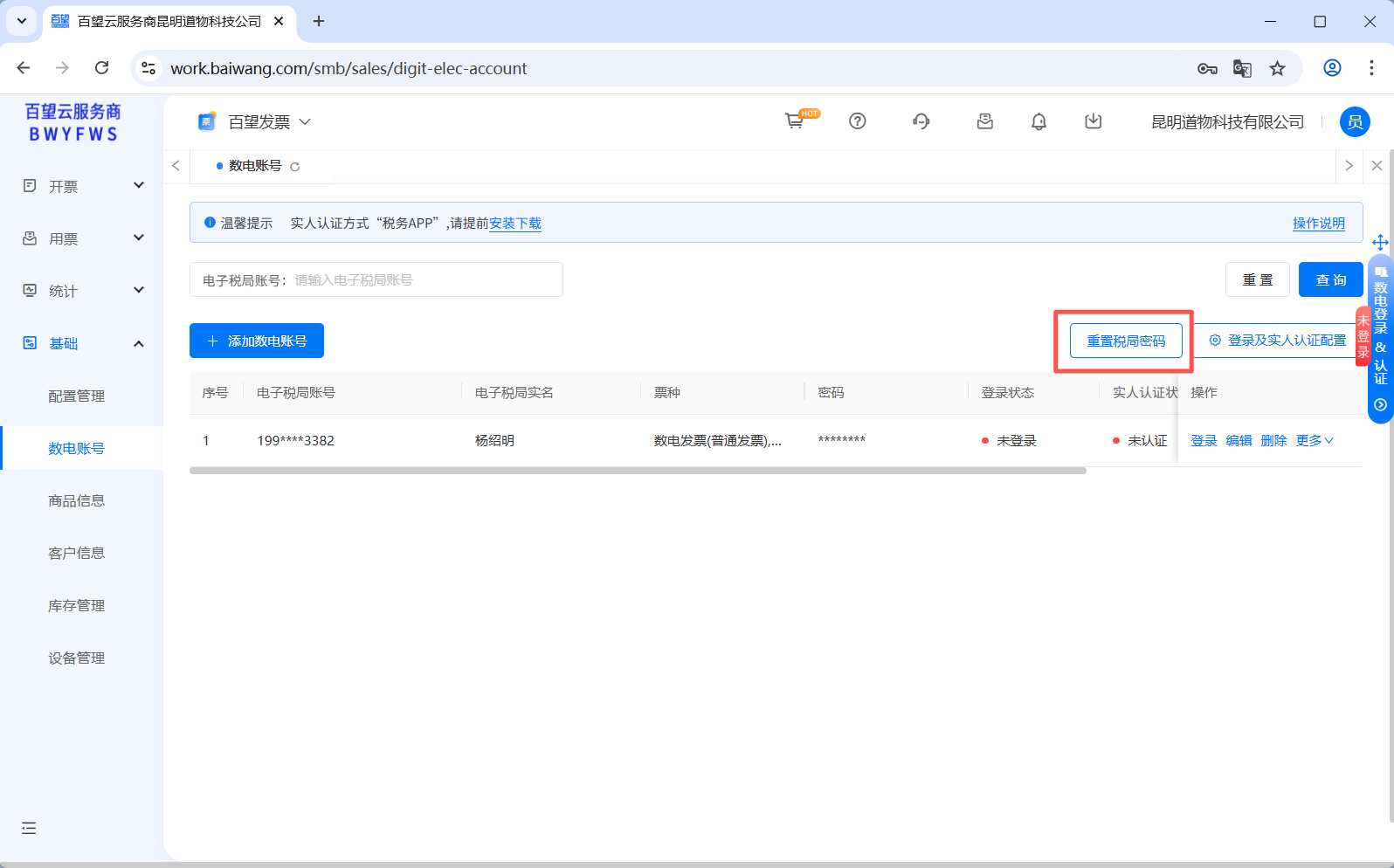Click the move crosshair icon on side panel
The height and width of the screenshot is (868, 1394).
(1380, 242)
